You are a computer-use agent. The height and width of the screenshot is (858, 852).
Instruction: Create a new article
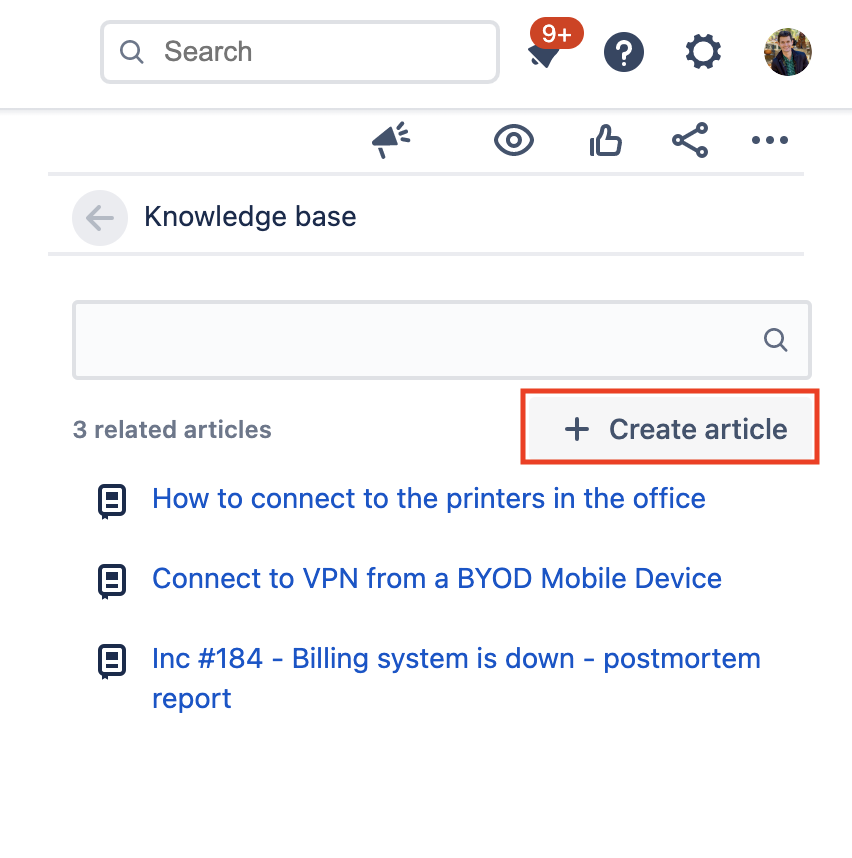(x=669, y=428)
